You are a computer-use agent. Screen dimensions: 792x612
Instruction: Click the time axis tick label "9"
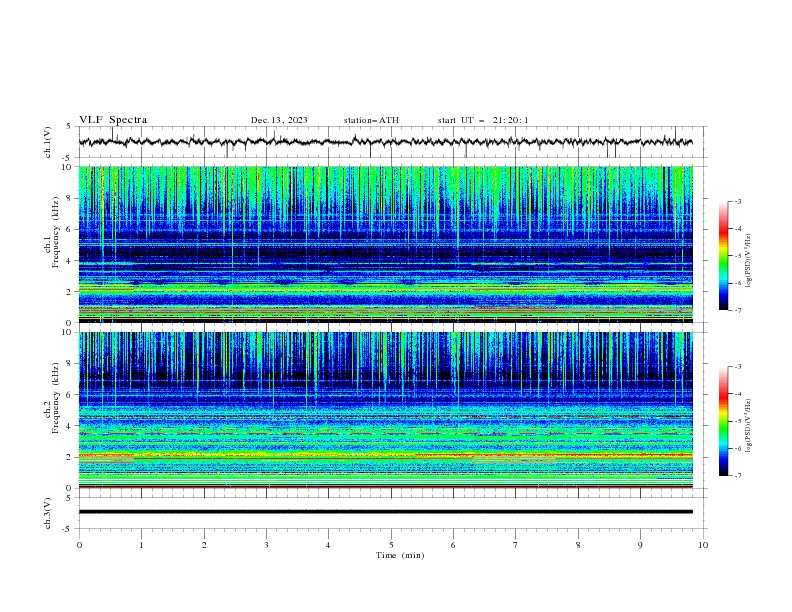(640, 545)
